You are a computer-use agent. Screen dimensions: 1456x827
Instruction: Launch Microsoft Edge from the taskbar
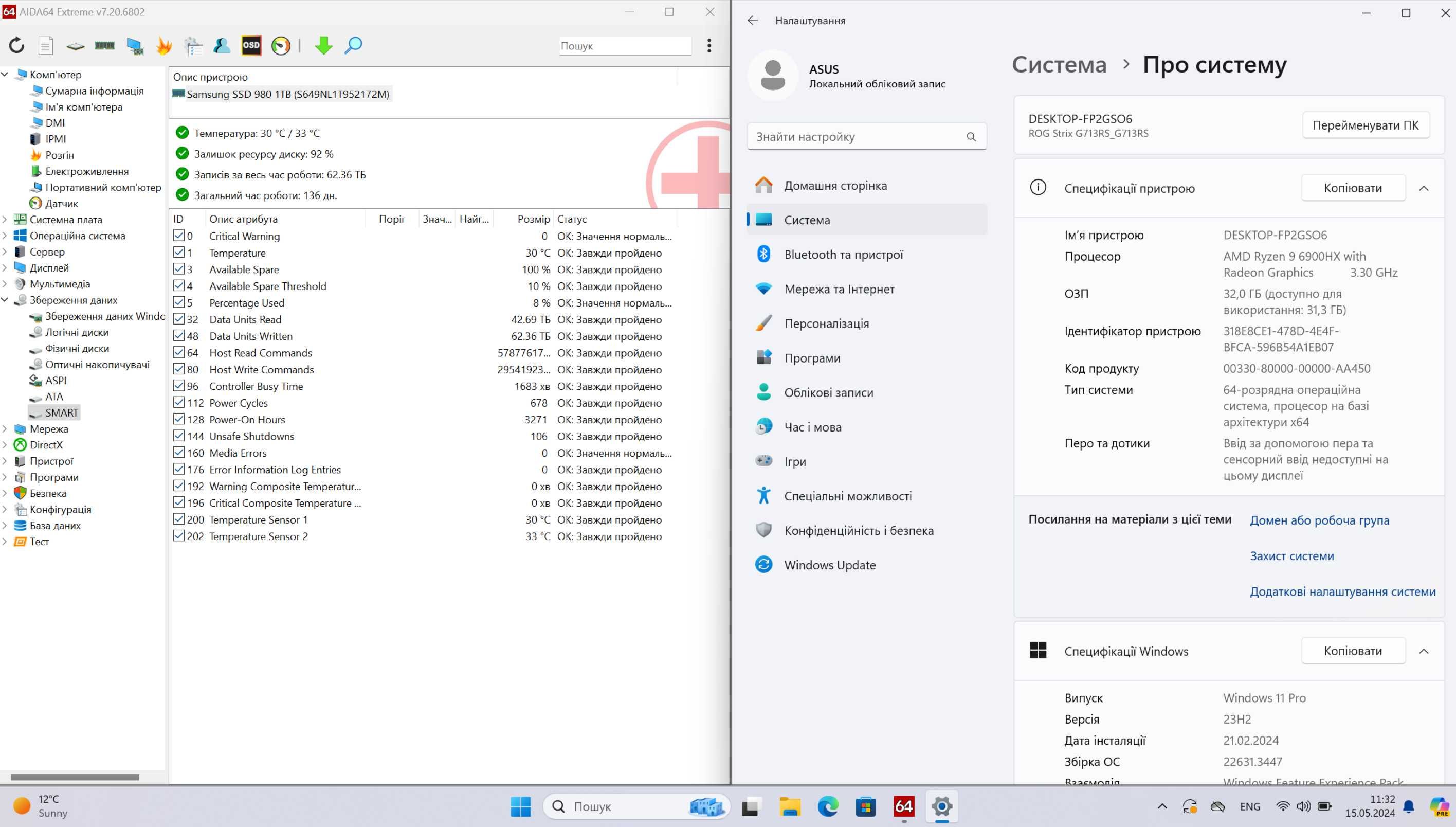pos(828,806)
